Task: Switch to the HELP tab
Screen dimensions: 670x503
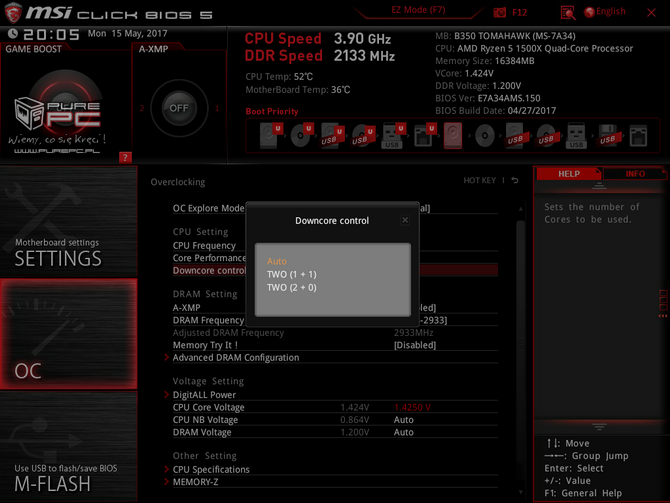Action: (x=569, y=174)
